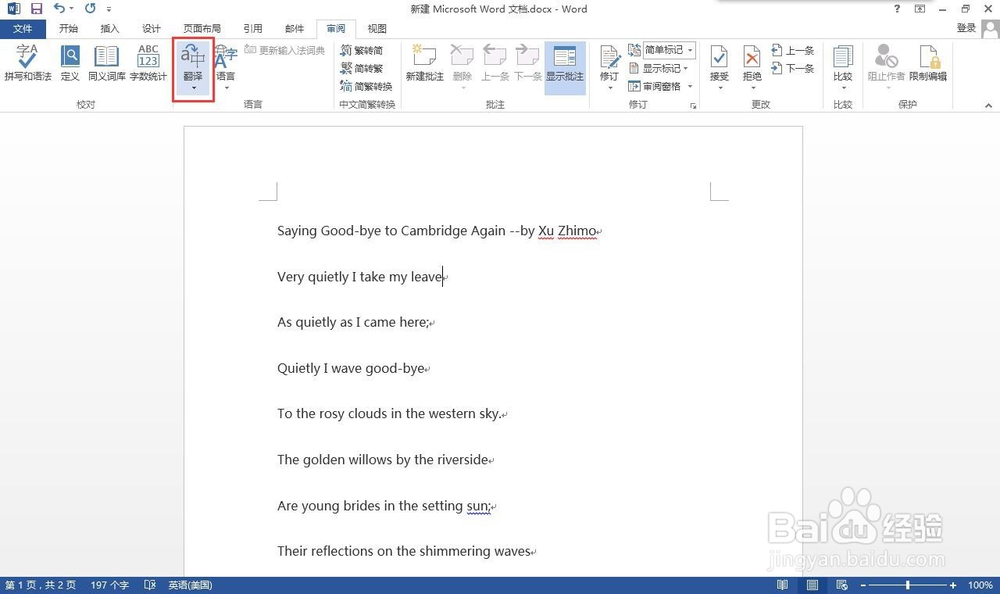Switch to the References (引用) tab
This screenshot has height=594, width=1000.
[253, 29]
